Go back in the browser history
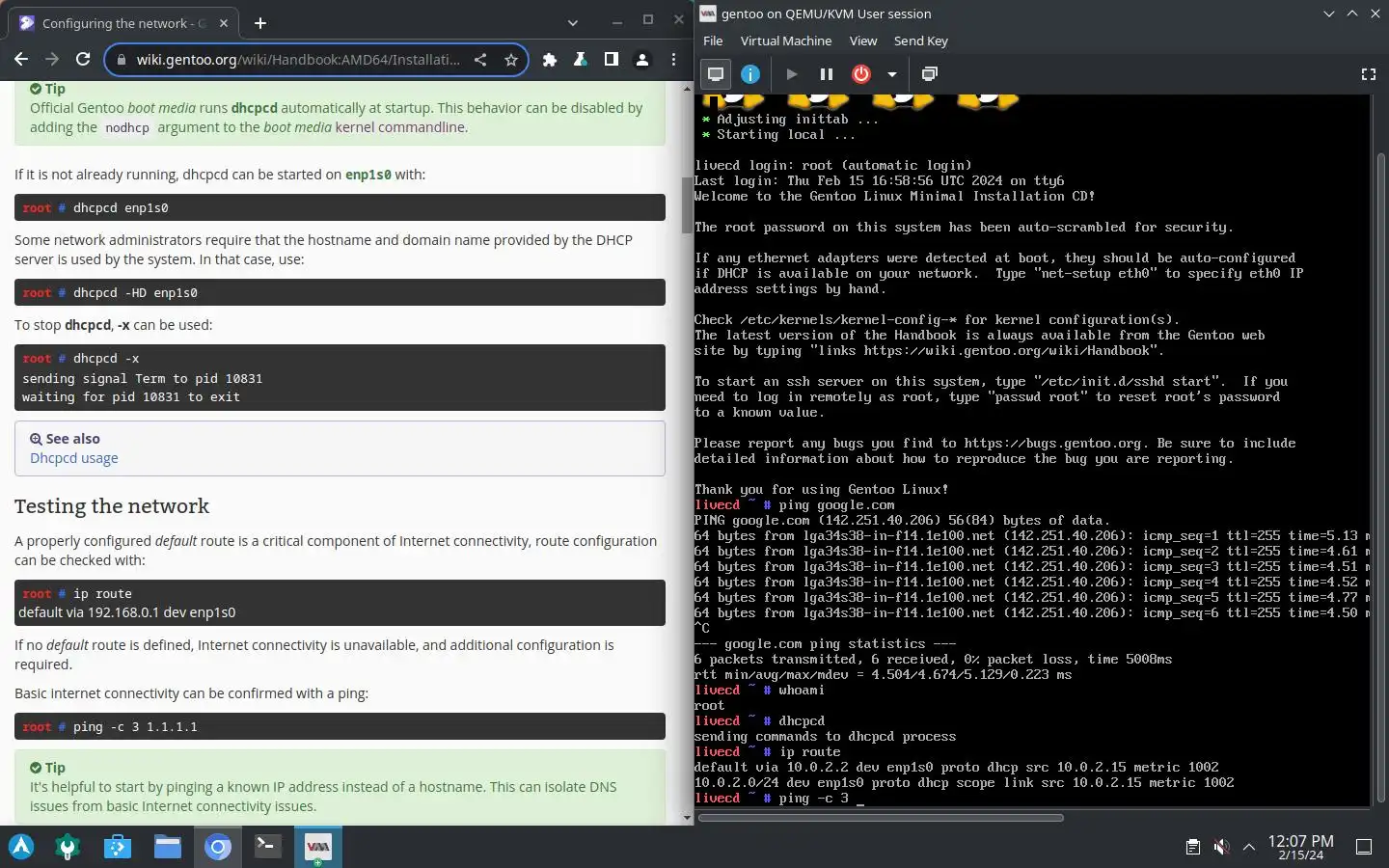Image resolution: width=1389 pixels, height=868 pixels. click(x=21, y=60)
